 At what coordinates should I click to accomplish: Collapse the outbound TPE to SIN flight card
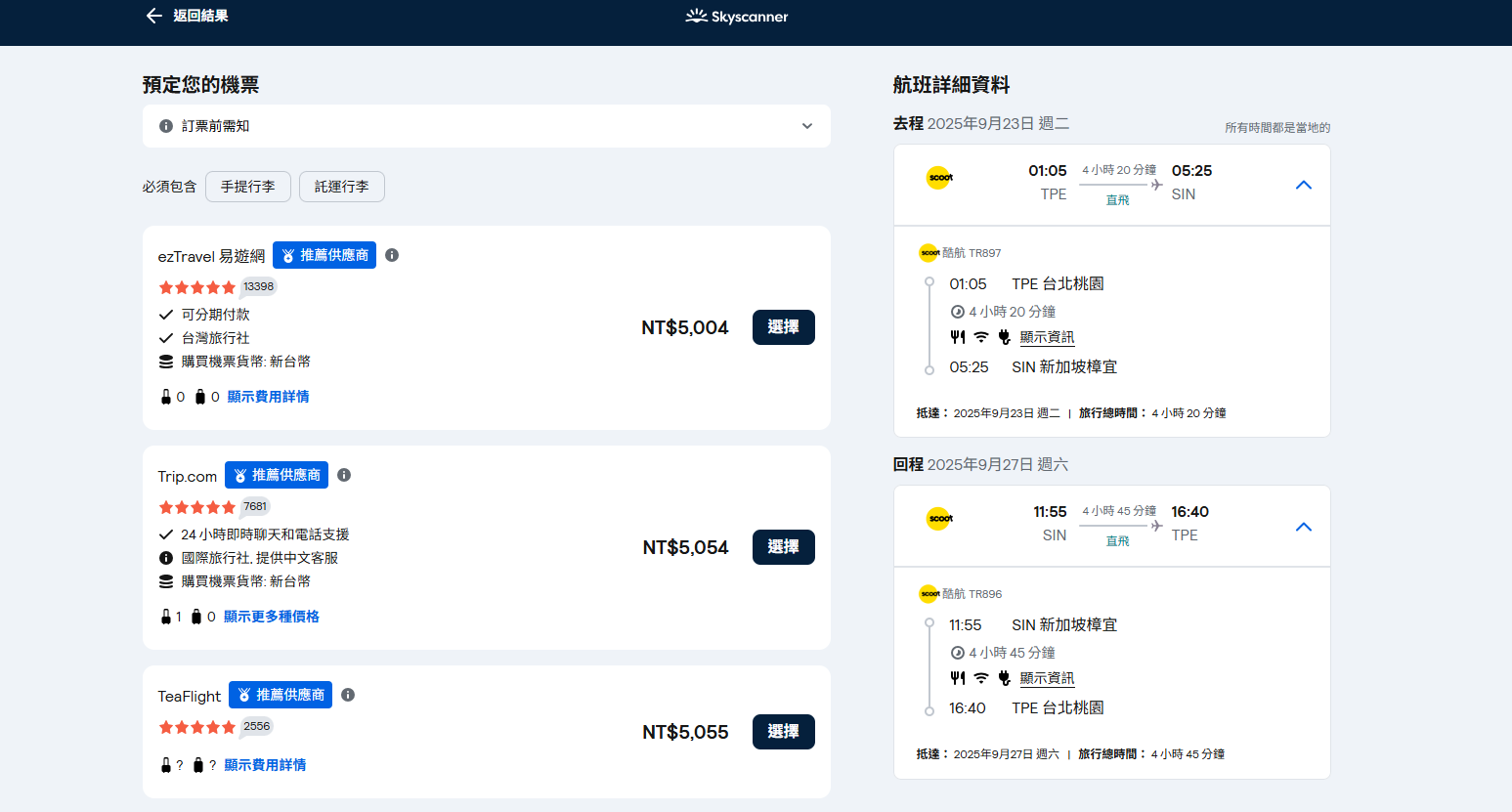(x=1303, y=185)
